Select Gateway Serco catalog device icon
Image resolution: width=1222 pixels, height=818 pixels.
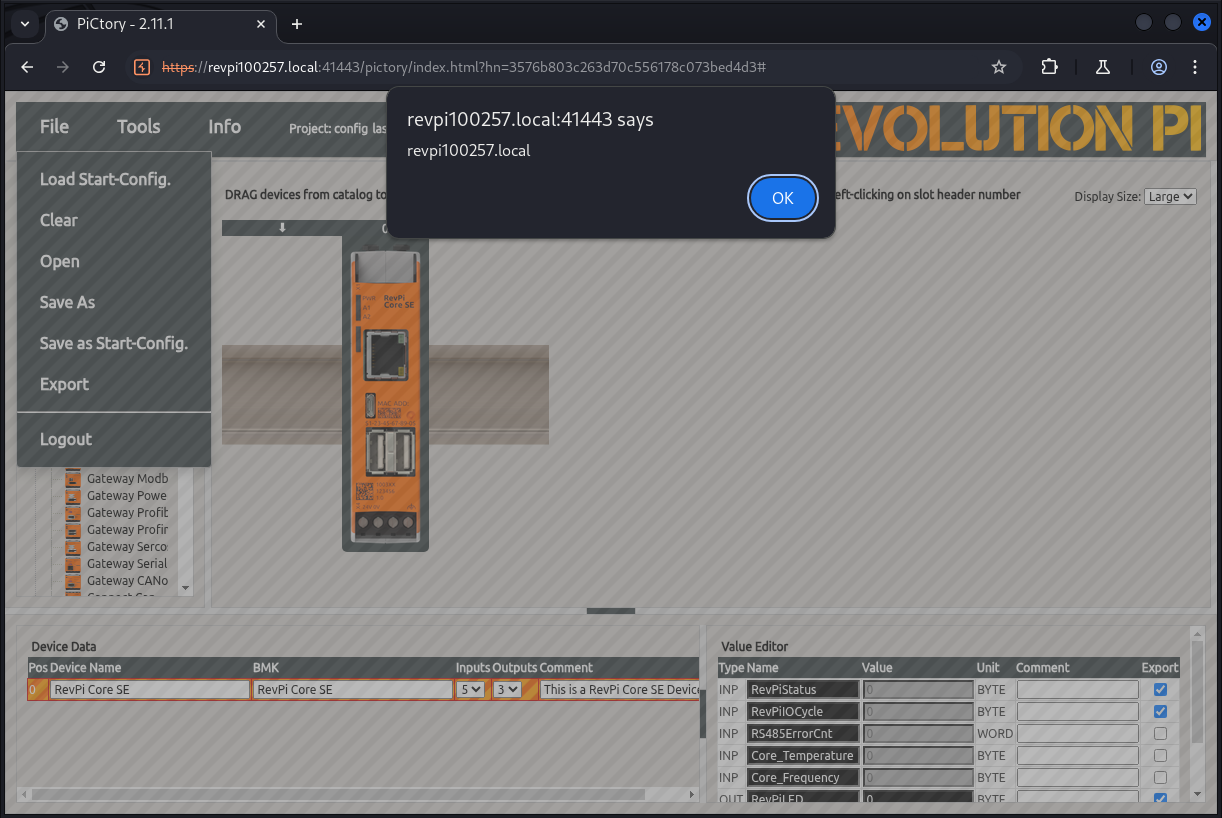[73, 547]
